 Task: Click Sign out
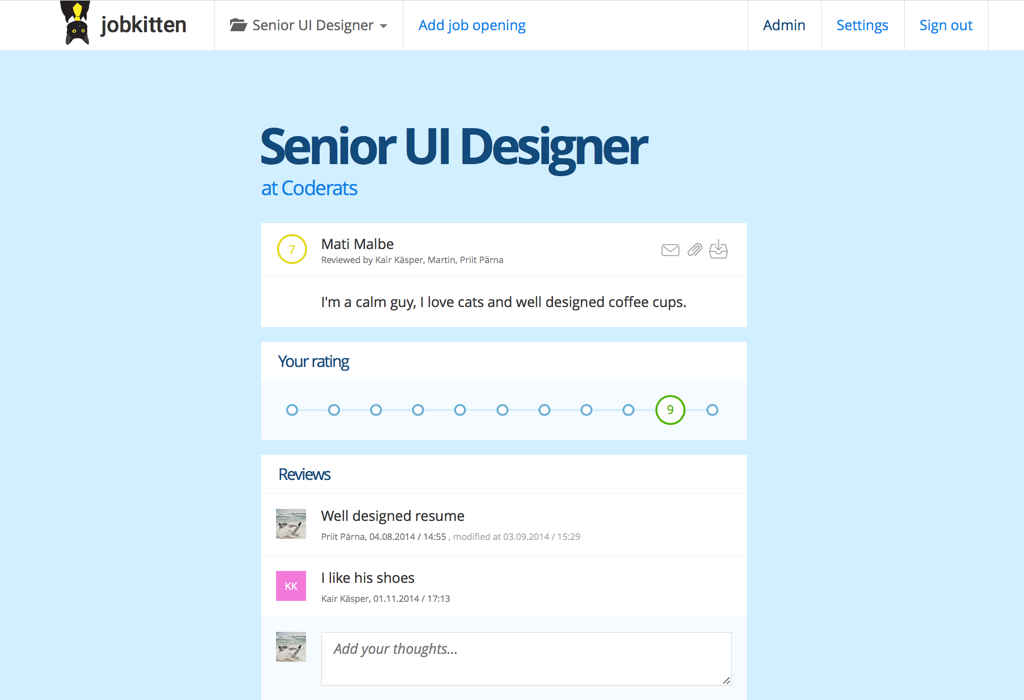pyautogui.click(x=946, y=25)
